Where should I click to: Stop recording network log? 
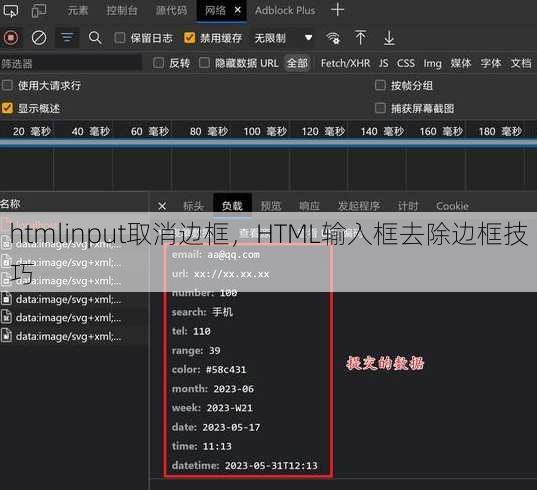(x=11, y=38)
